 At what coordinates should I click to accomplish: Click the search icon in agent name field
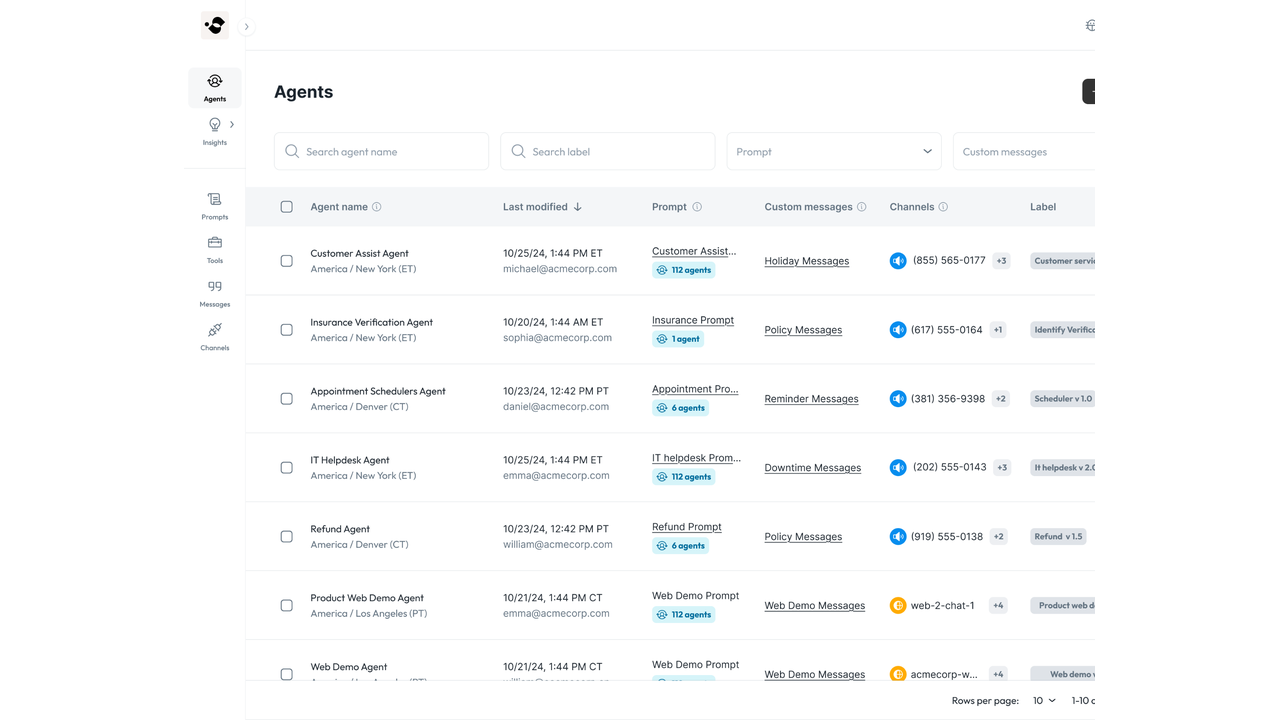point(292,151)
